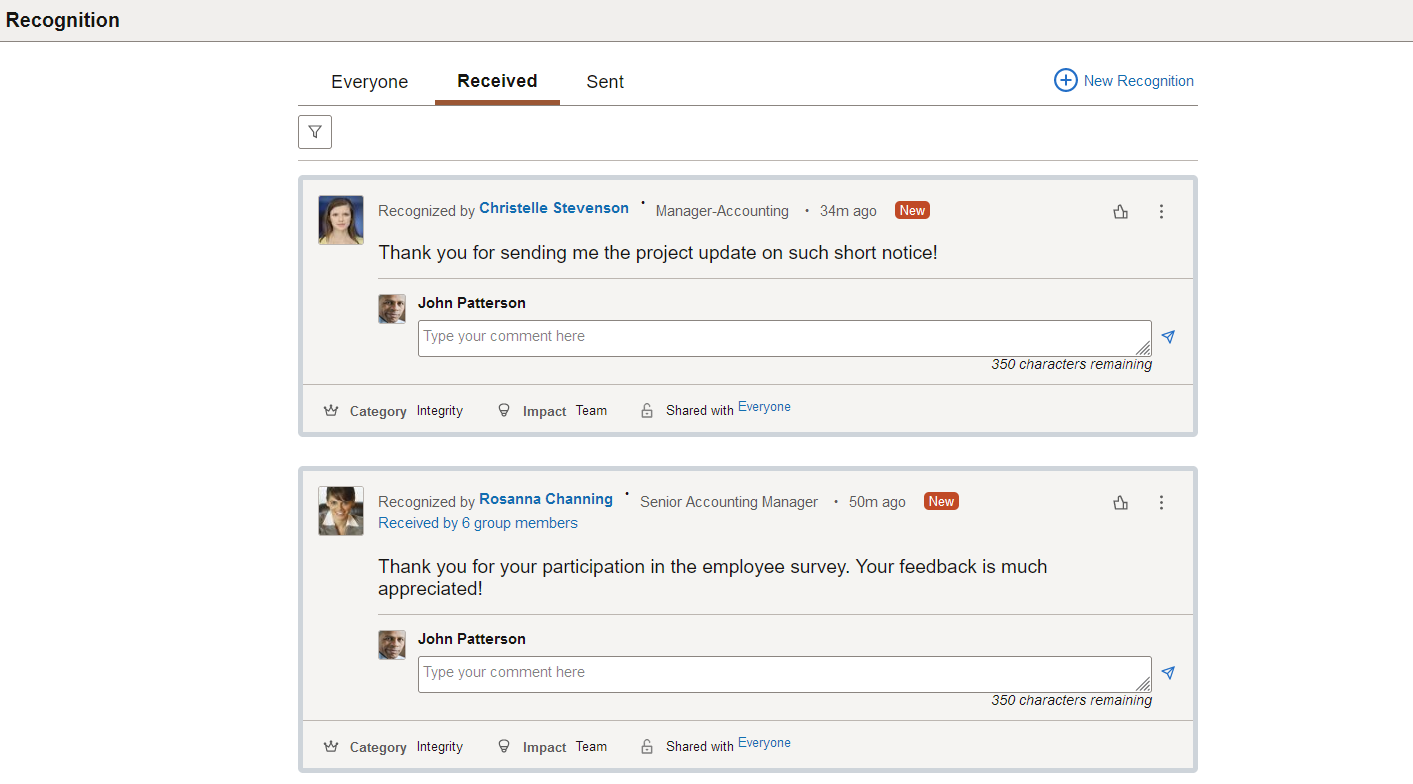The width and height of the screenshot is (1413, 784).
Task: Click the crown Category icon in Rosanna's card
Action: (x=331, y=747)
